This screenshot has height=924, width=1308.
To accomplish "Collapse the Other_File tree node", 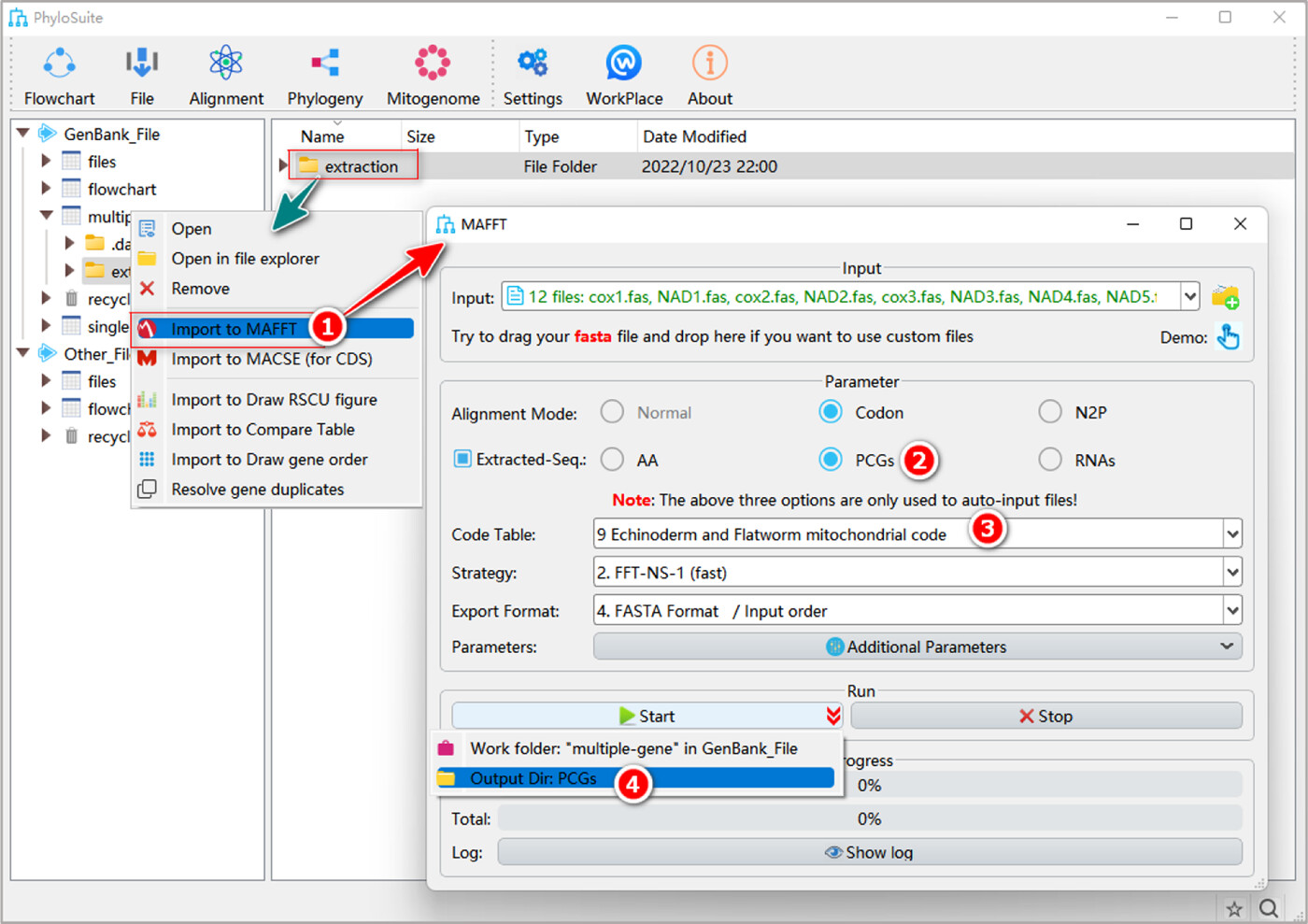I will 23,354.
